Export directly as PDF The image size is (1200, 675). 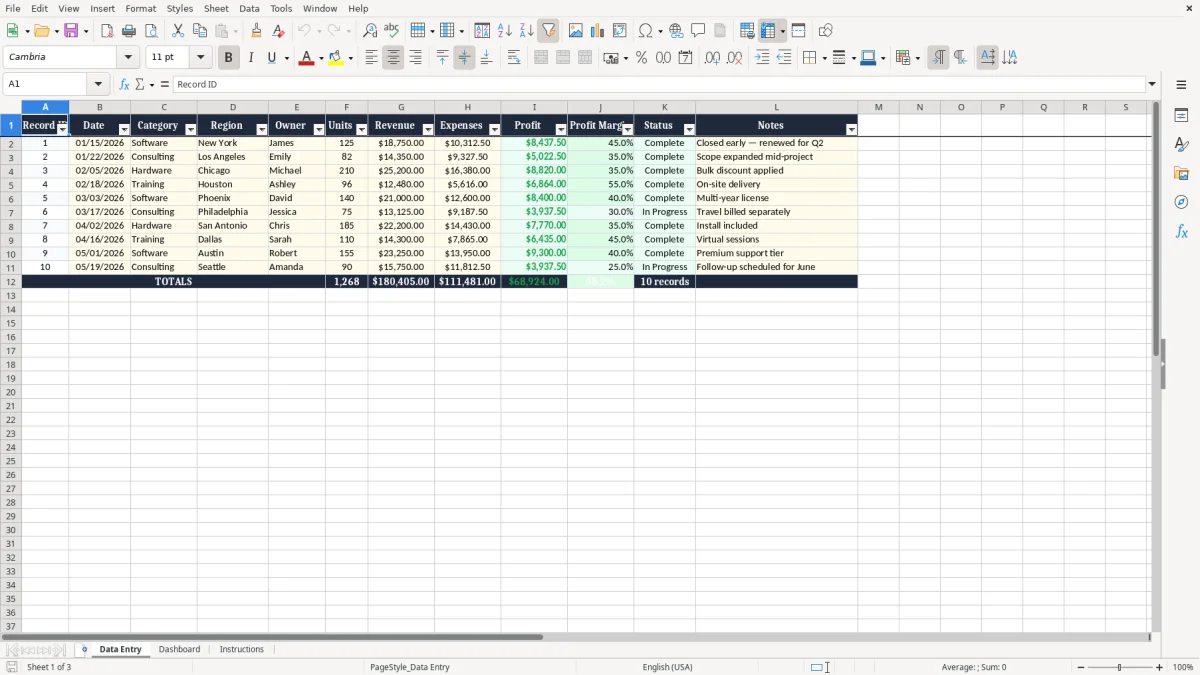[x=107, y=31]
